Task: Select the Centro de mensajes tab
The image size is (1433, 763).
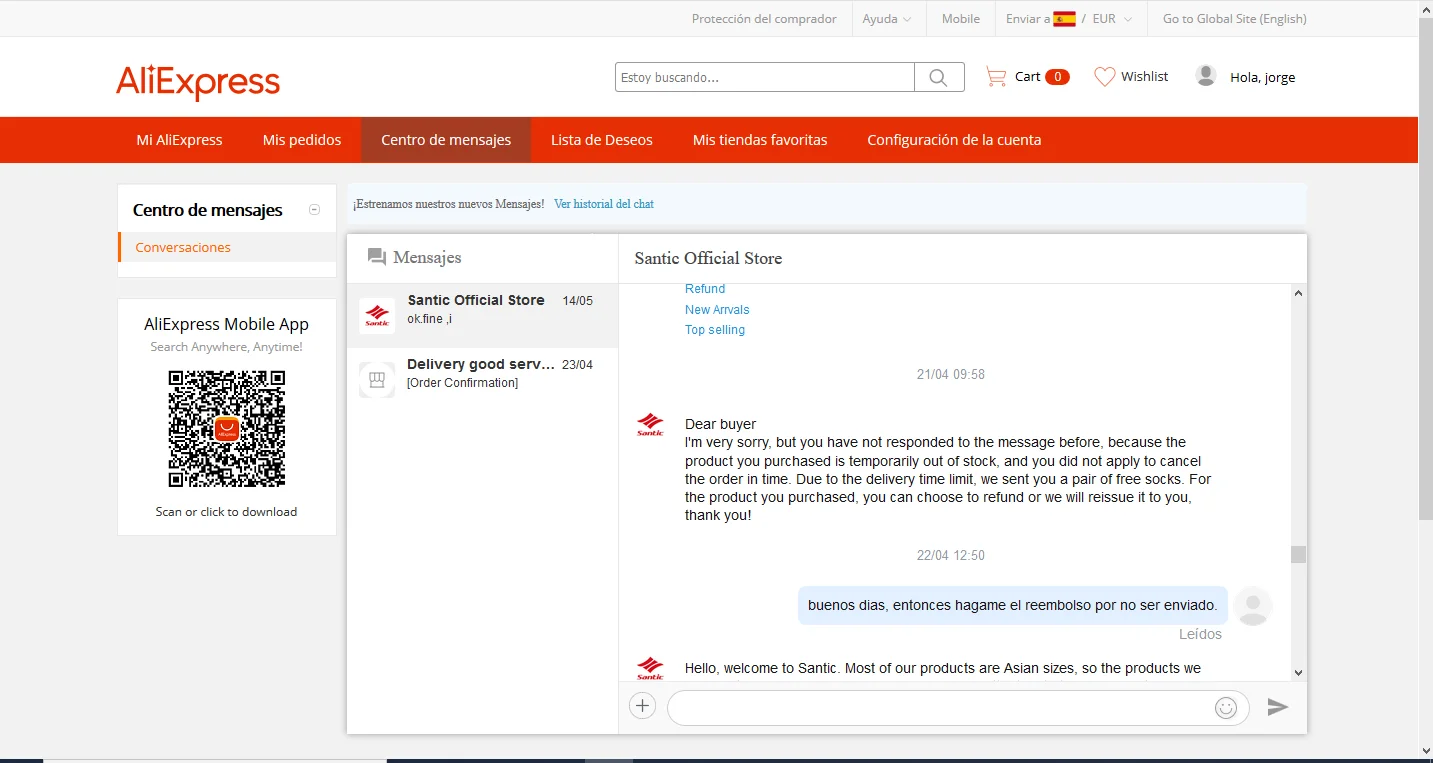Action: click(x=446, y=140)
